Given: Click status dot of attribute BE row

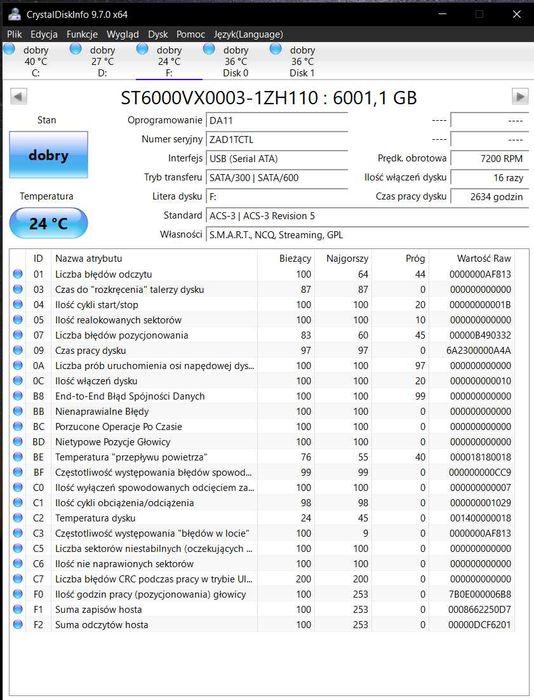Looking at the screenshot, I should 18,457.
